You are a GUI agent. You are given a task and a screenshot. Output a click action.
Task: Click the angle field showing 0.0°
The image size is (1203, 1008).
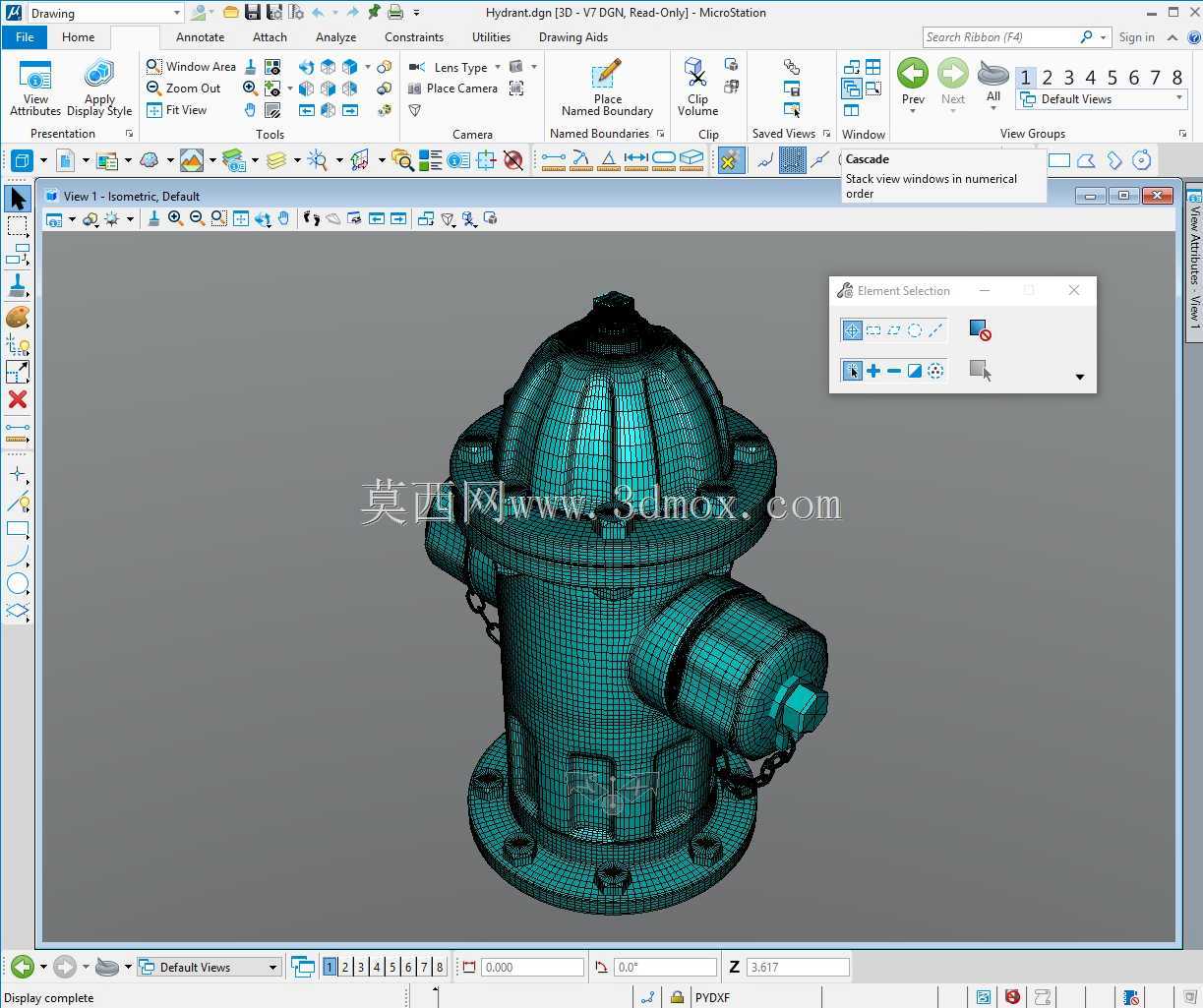(666, 967)
